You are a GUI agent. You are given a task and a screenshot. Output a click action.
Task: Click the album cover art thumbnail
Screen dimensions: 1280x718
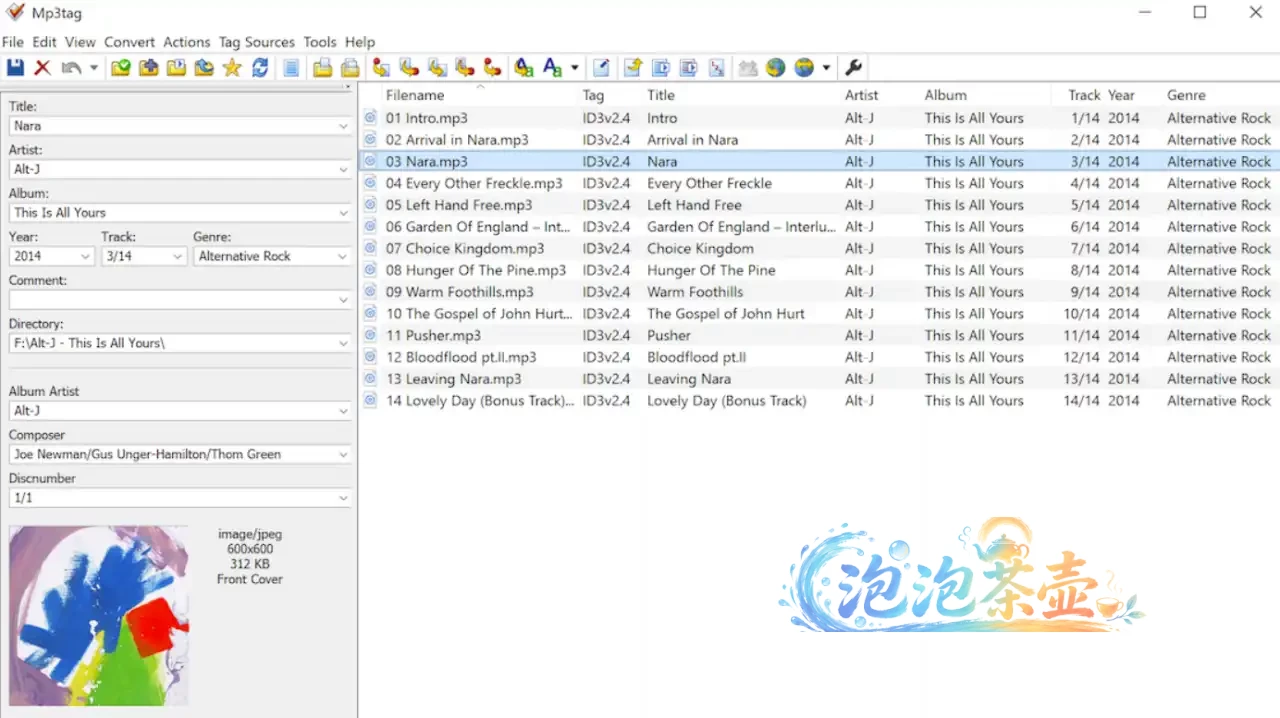[x=98, y=616]
